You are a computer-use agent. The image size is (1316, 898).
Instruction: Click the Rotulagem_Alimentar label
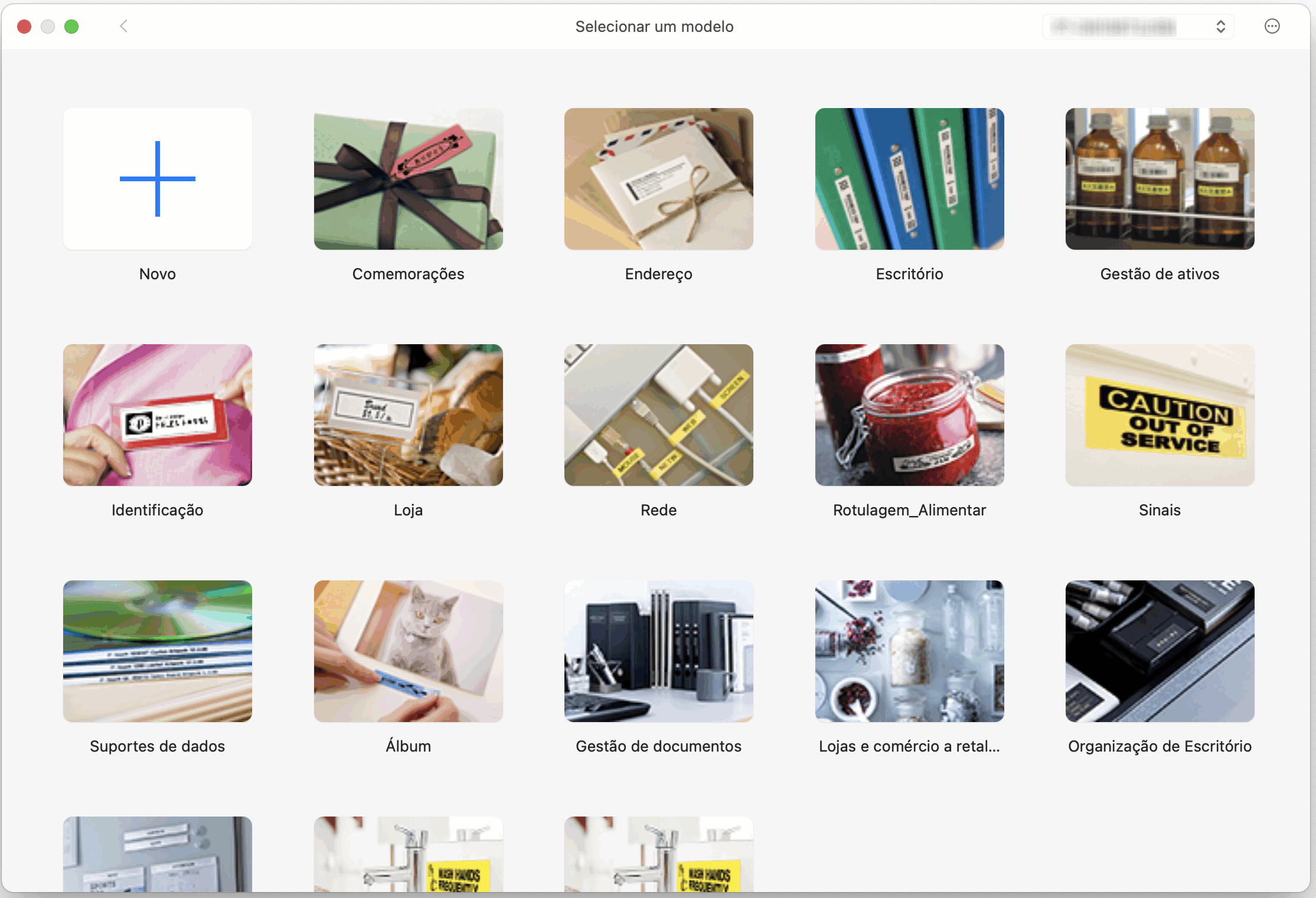pyautogui.click(x=910, y=511)
